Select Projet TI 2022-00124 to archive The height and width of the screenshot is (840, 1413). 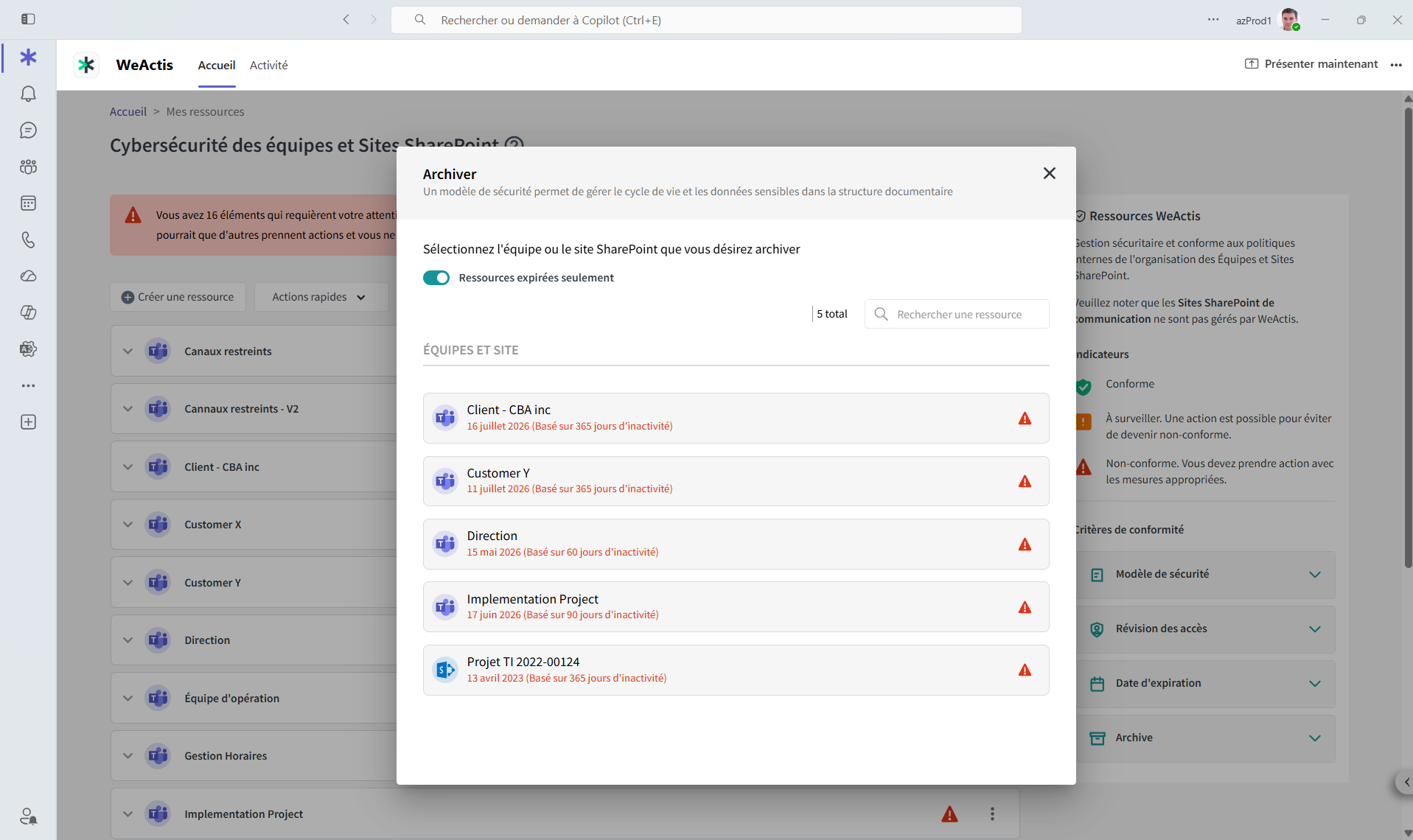tap(736, 670)
